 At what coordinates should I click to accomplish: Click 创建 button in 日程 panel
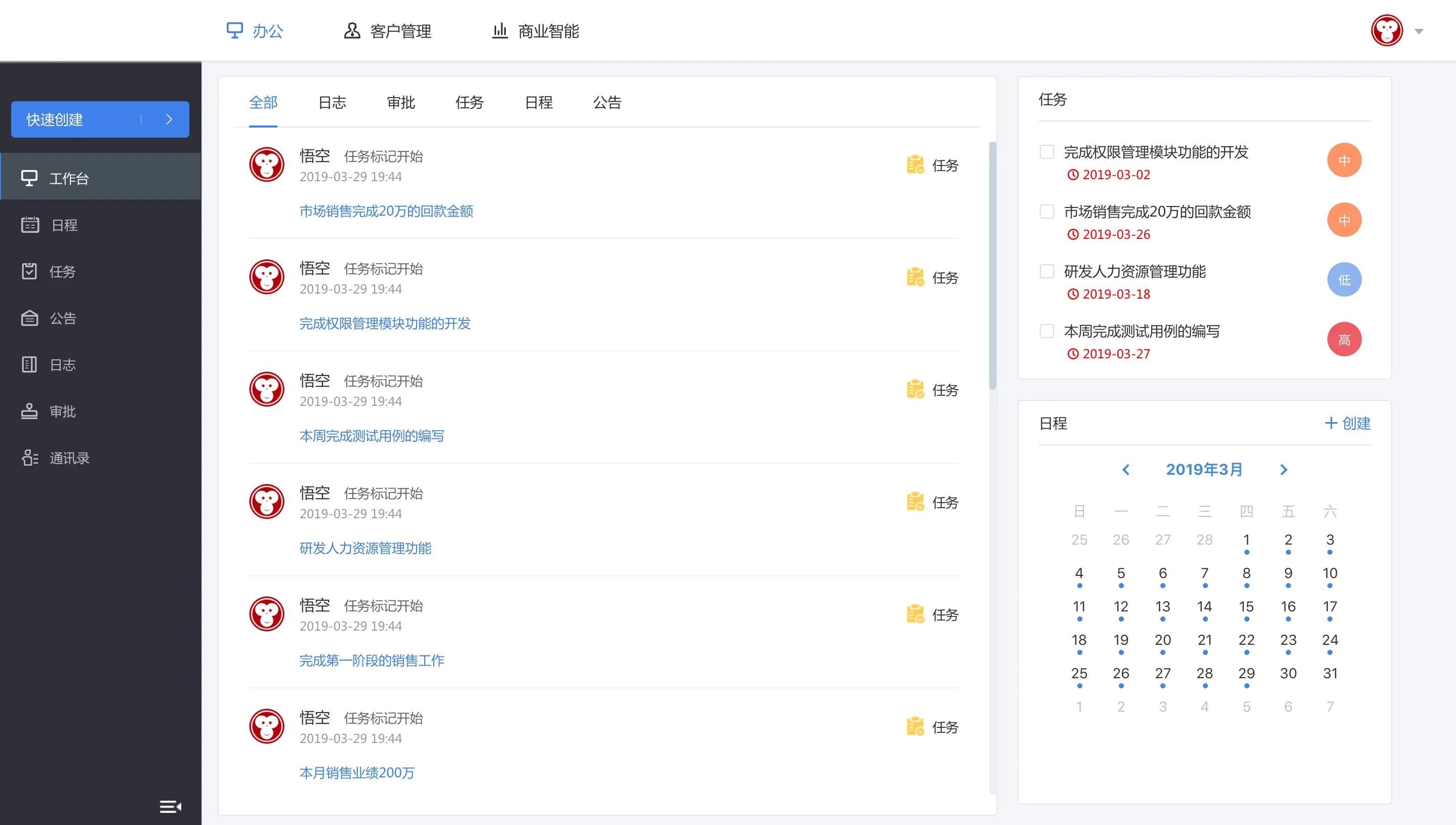click(1348, 423)
